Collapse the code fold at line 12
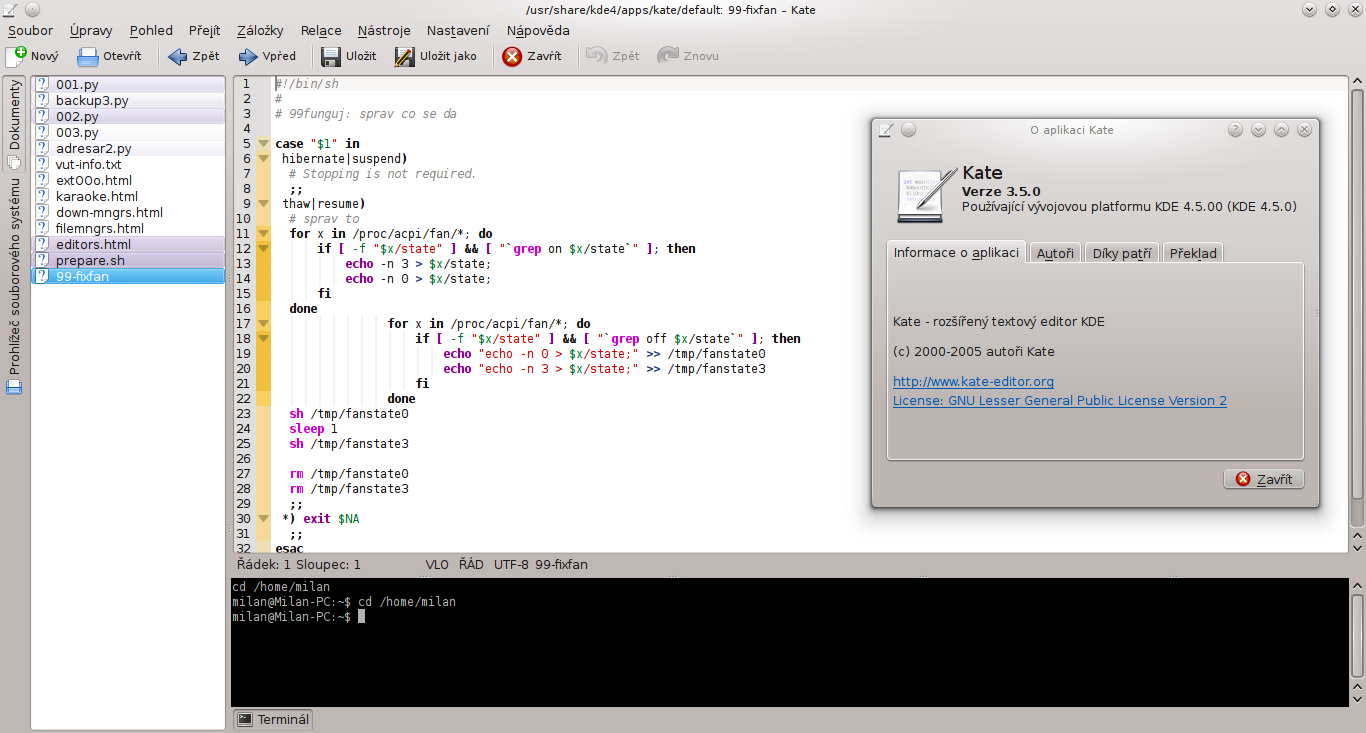This screenshot has width=1366, height=733. [x=264, y=249]
